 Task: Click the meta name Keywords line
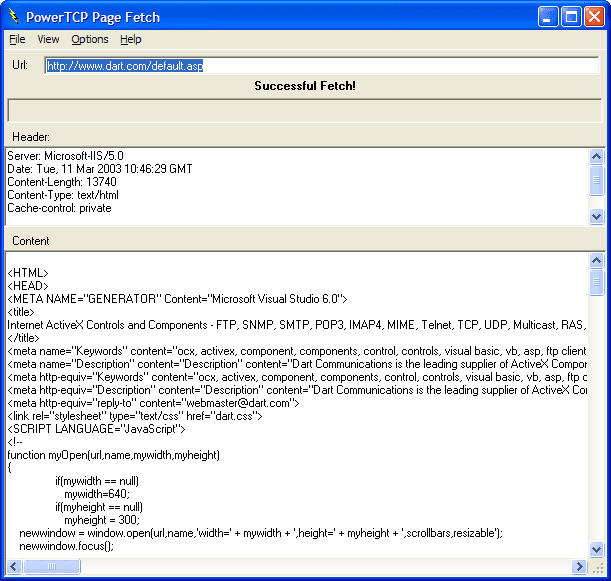297,351
